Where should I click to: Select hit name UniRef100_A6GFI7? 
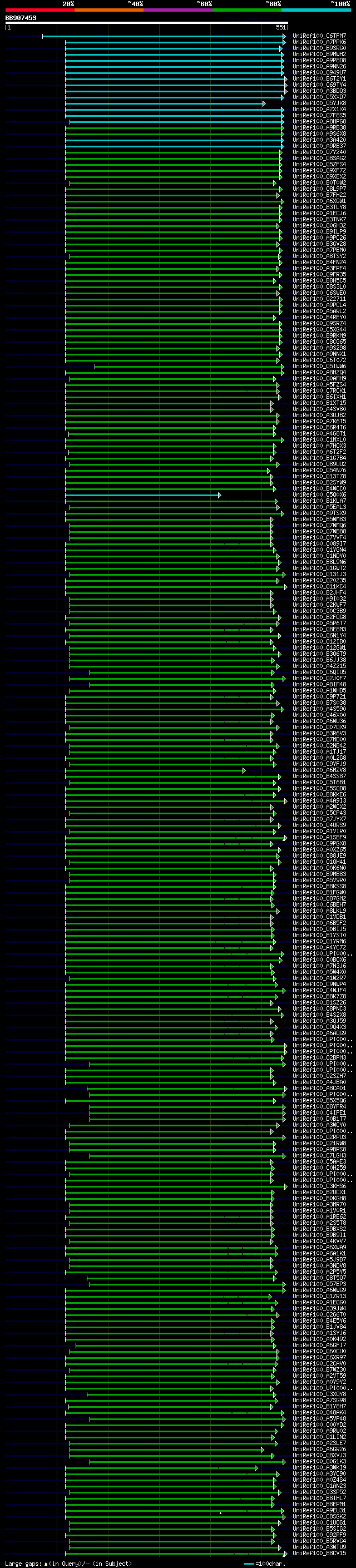(x=319, y=1345)
